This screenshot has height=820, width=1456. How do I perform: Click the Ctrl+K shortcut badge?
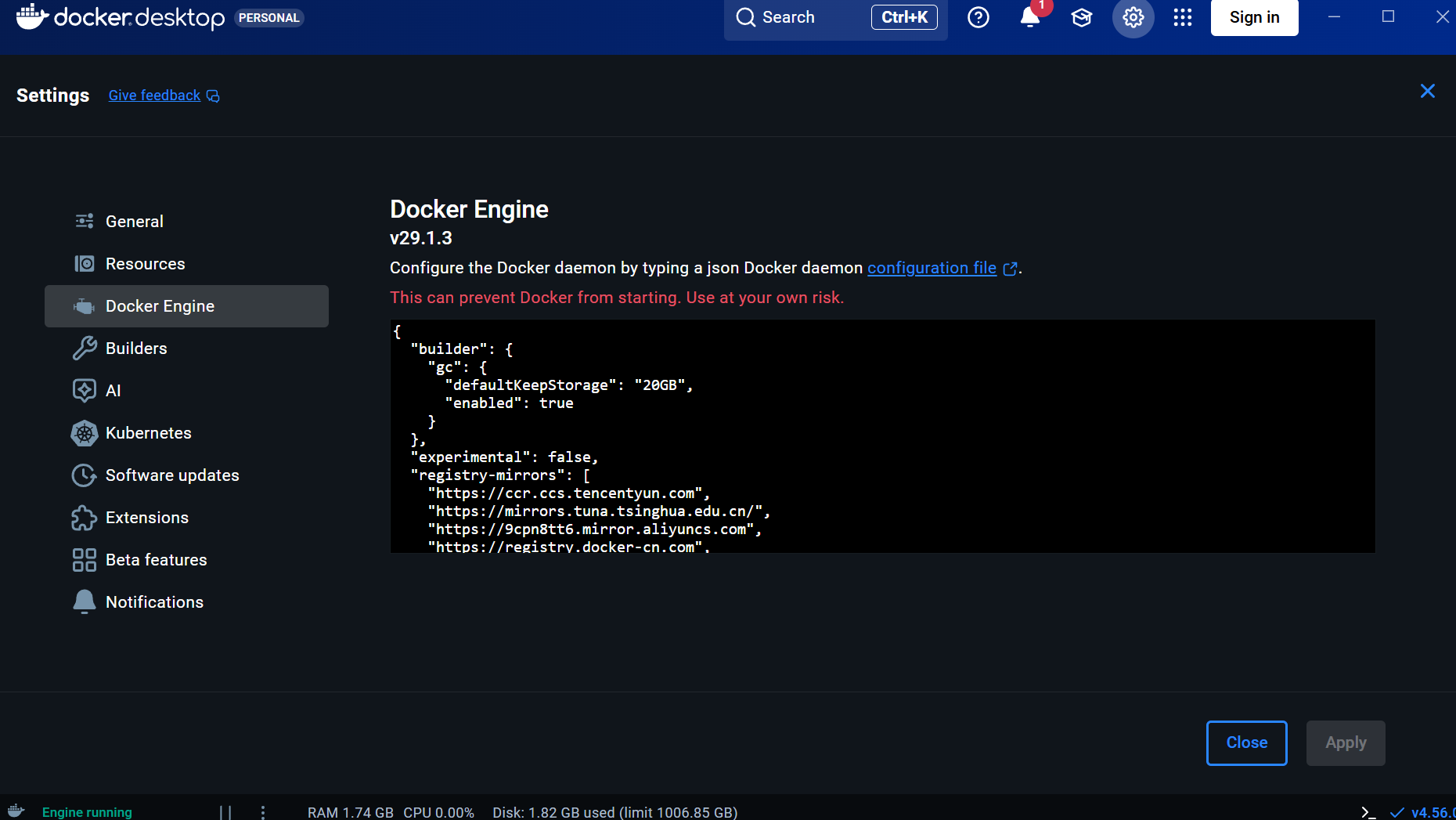point(904,17)
